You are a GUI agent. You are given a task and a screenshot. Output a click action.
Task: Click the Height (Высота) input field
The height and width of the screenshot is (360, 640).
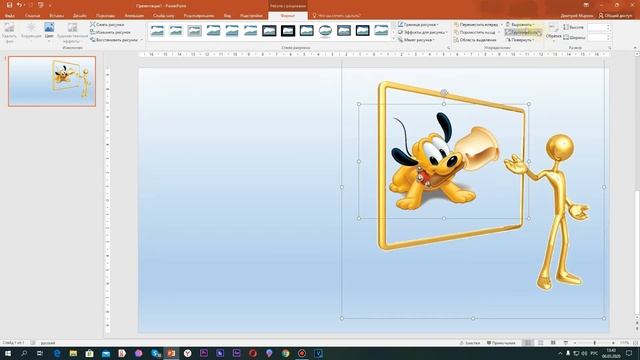pos(598,27)
